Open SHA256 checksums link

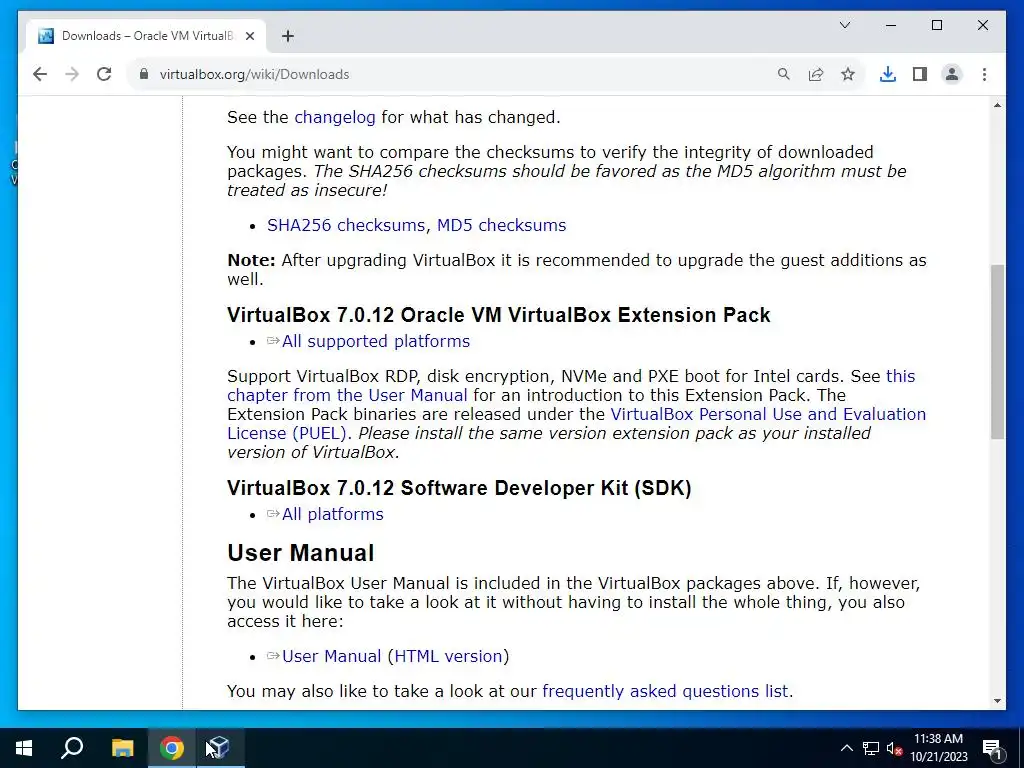(x=345, y=225)
